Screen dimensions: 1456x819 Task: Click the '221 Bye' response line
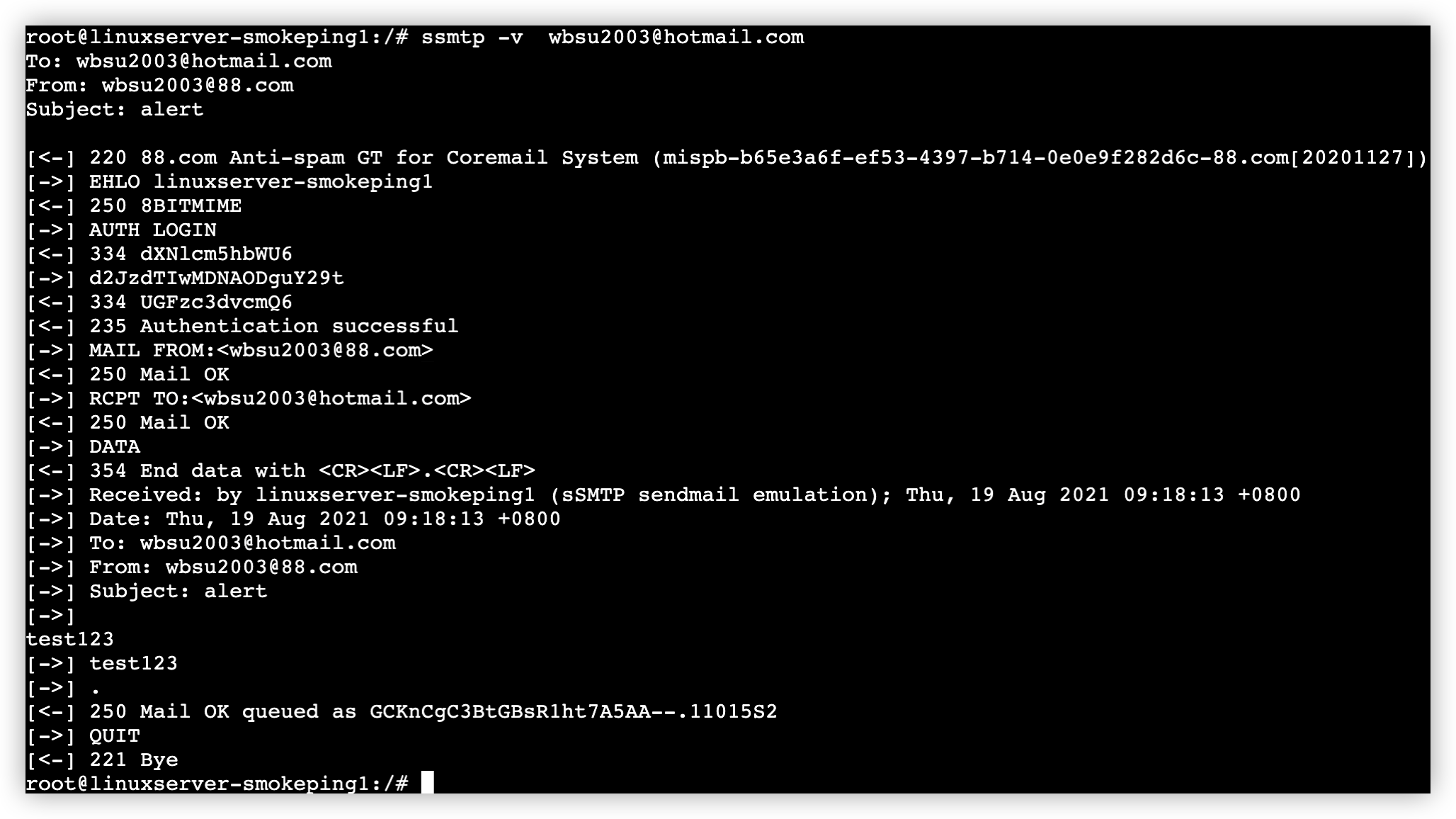coord(133,759)
